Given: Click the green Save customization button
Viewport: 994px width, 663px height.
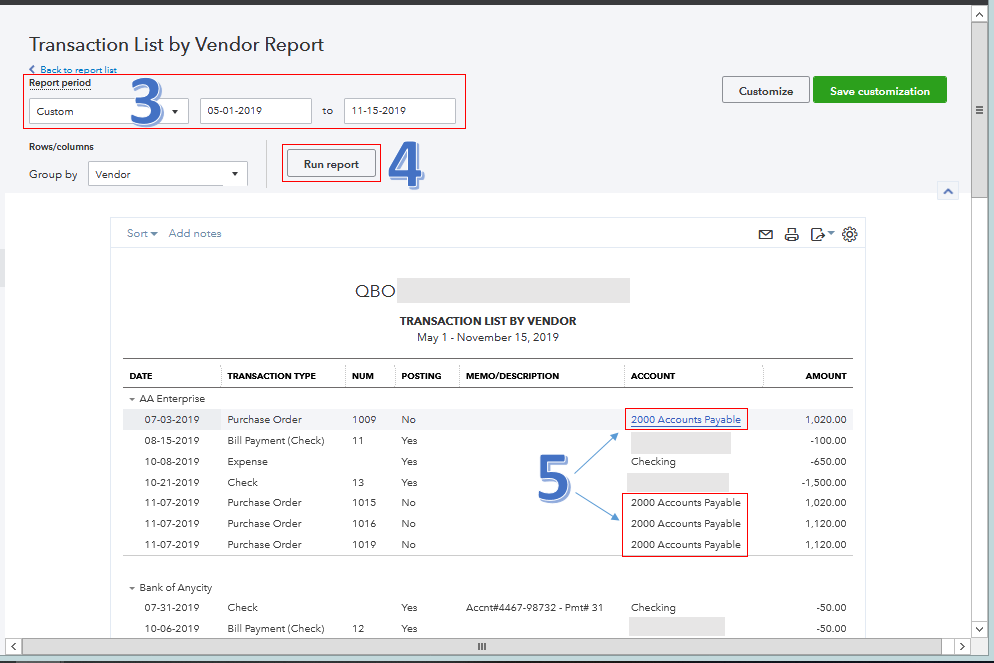Looking at the screenshot, I should tap(879, 89).
